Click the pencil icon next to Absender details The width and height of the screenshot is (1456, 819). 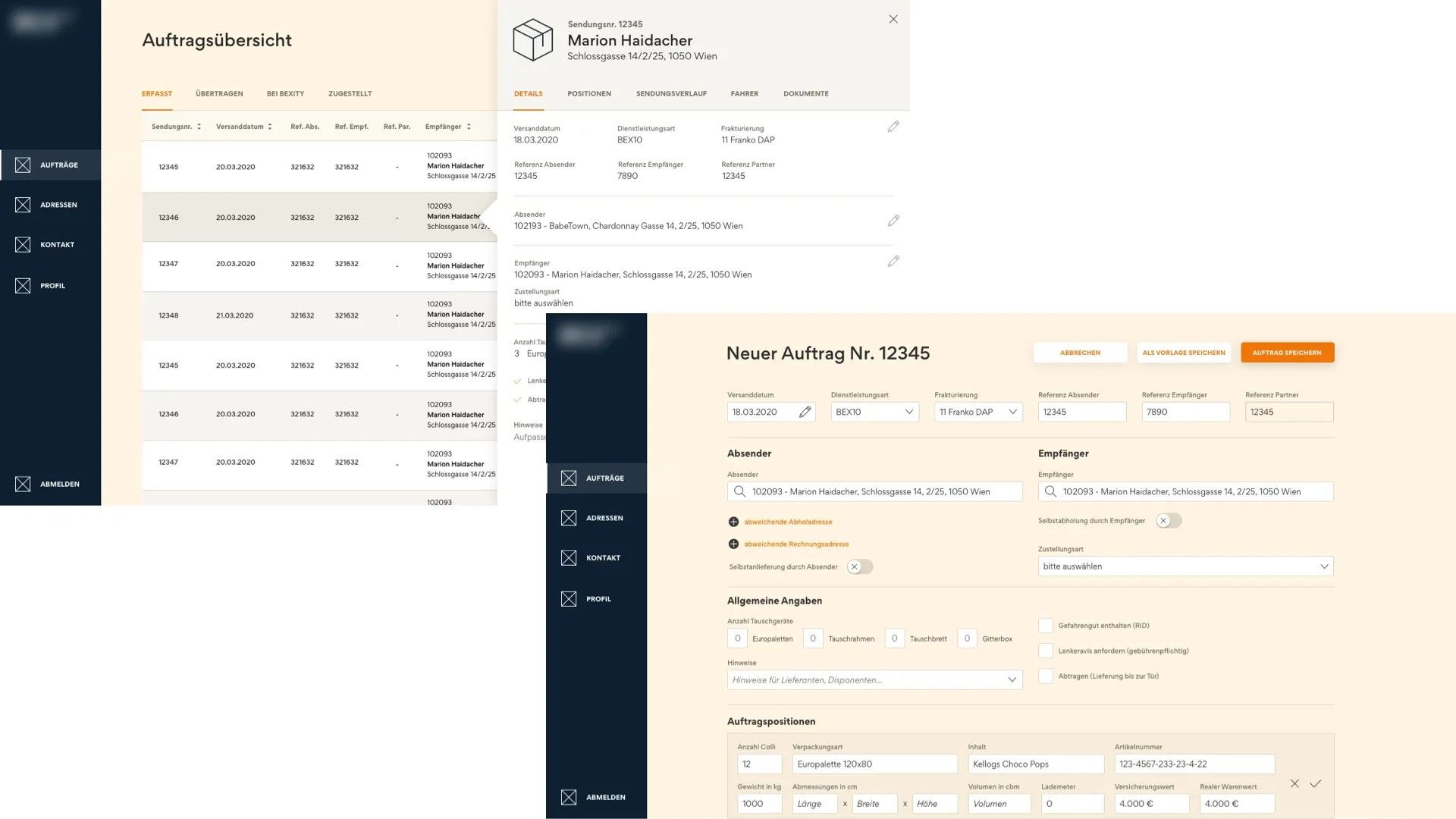pyautogui.click(x=893, y=221)
